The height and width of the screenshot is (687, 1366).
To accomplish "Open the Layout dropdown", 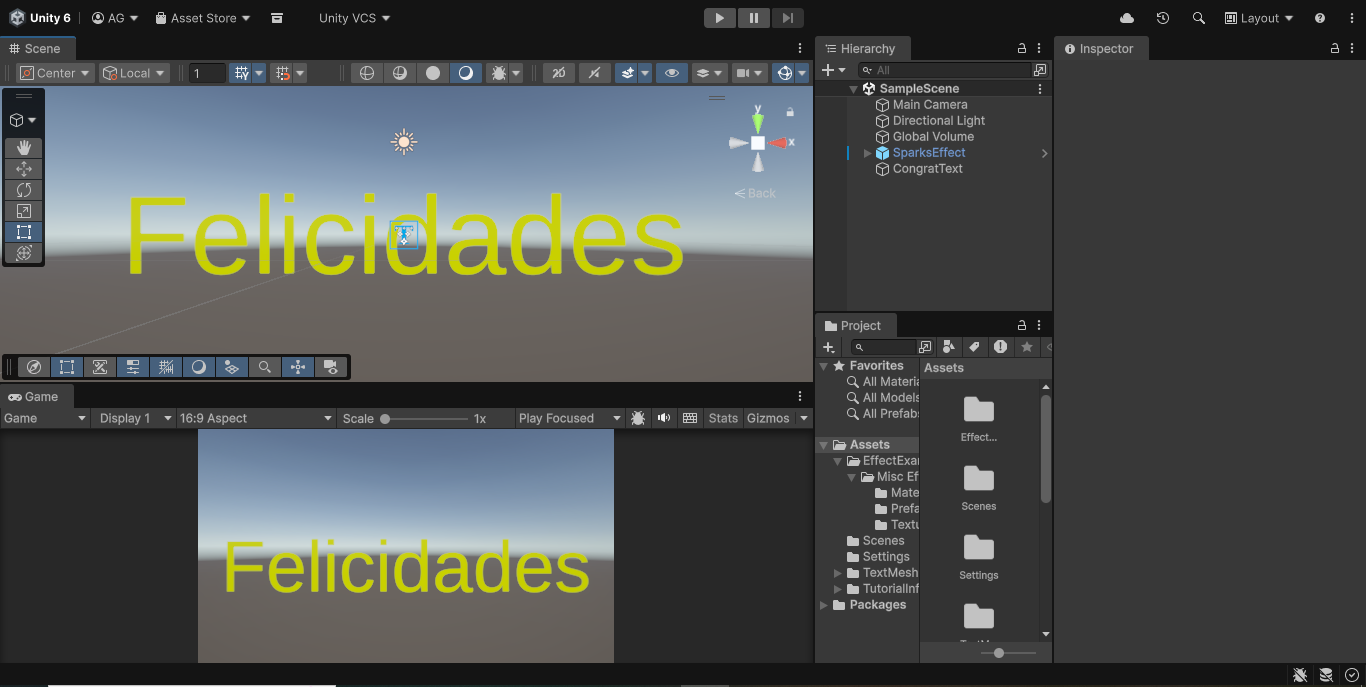I will tap(1259, 18).
